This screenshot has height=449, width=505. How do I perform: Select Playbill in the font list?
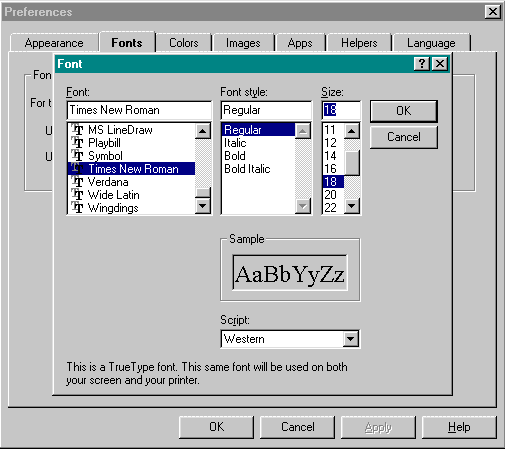pos(131,143)
